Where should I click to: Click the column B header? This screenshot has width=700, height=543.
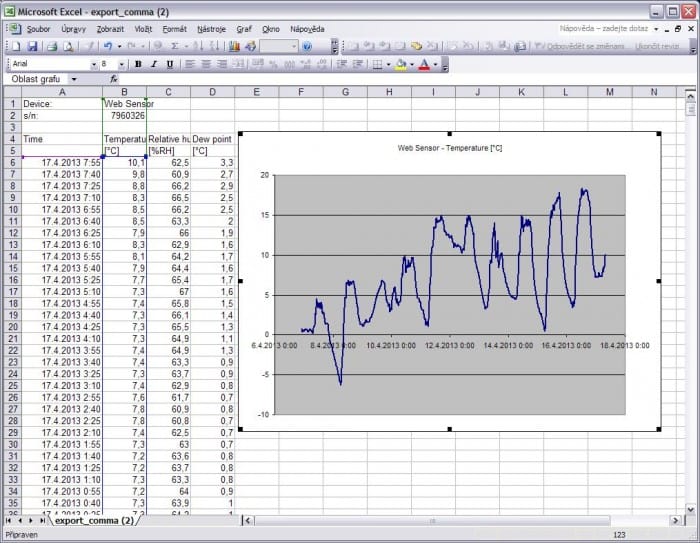point(125,92)
